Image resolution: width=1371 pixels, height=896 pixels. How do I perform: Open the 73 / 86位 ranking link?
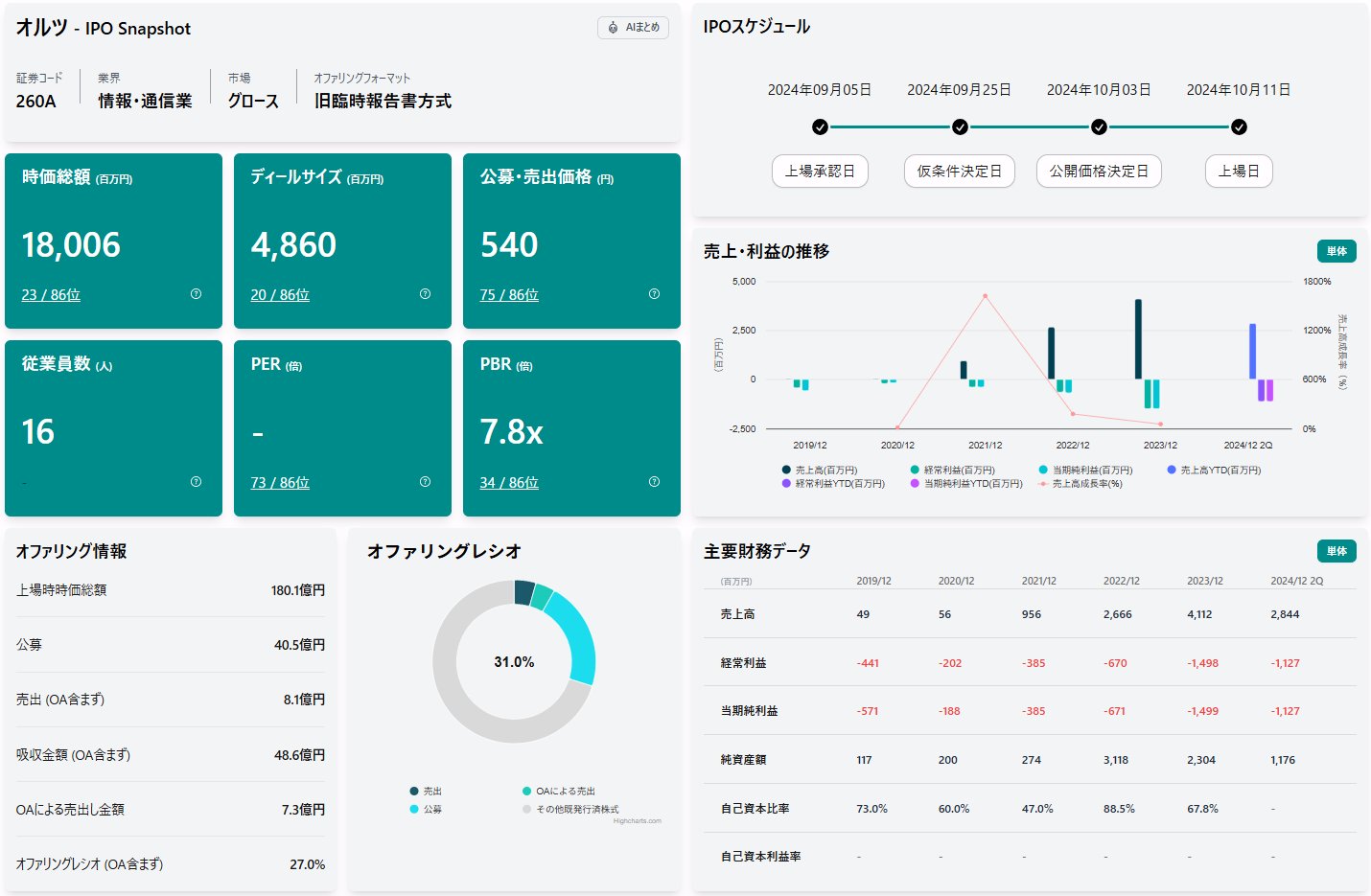coord(280,483)
